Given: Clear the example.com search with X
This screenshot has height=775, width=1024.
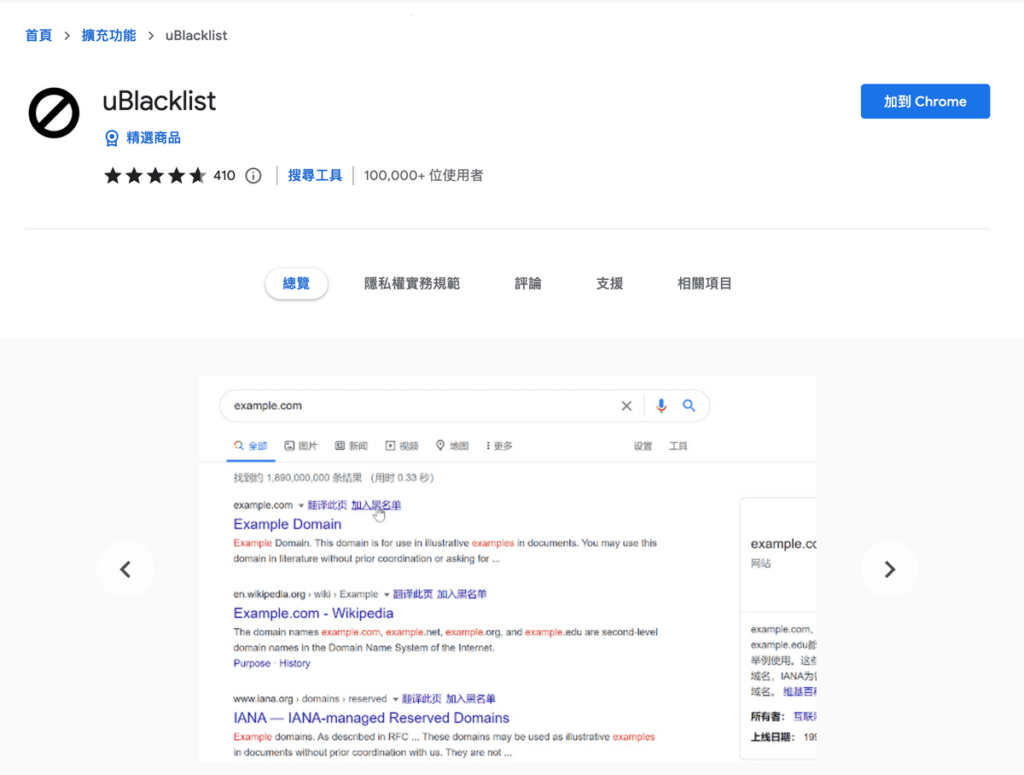Looking at the screenshot, I should click(x=626, y=406).
